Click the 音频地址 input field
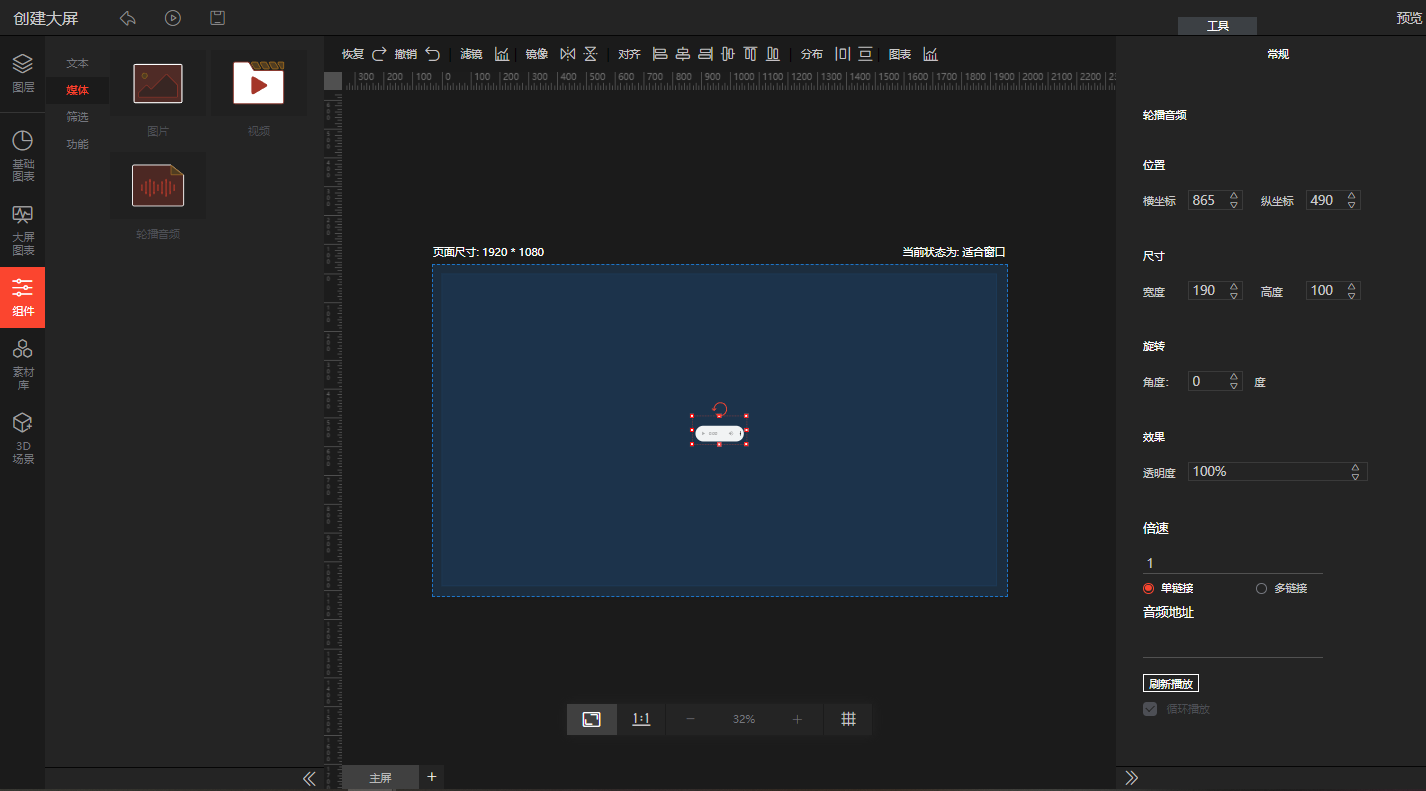The width and height of the screenshot is (1426, 791). [x=1232, y=645]
